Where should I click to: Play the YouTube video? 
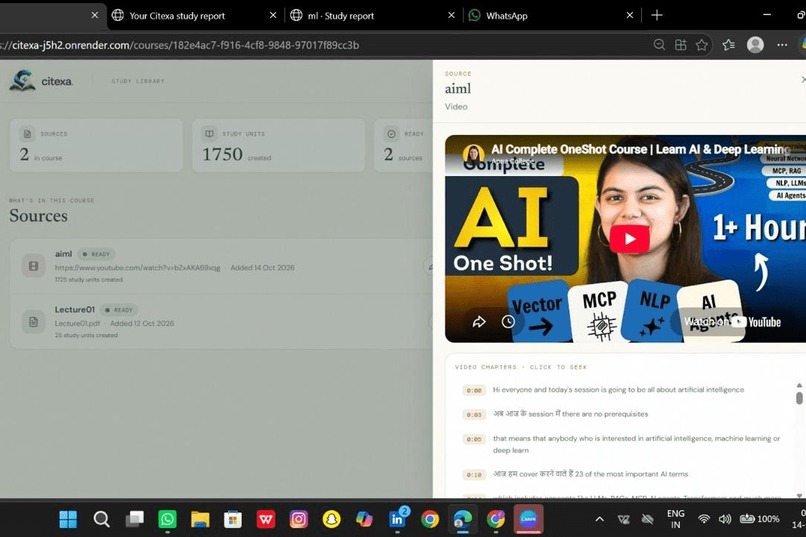click(630, 239)
